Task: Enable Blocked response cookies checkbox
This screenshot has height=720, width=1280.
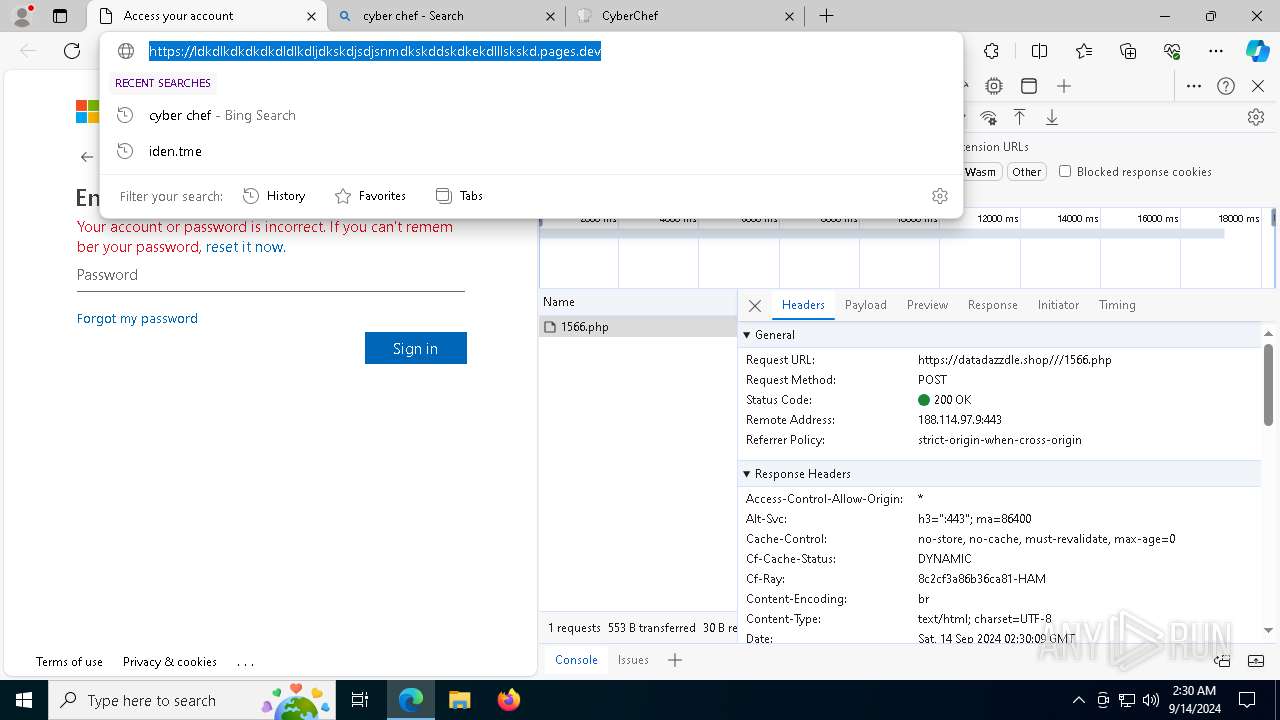Action: [x=1065, y=171]
